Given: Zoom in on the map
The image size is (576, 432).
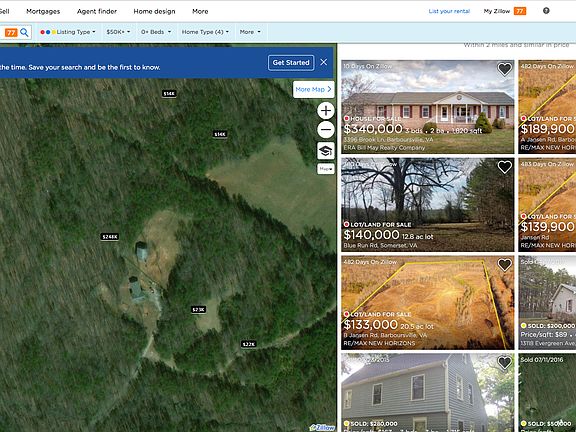Looking at the screenshot, I should [x=325, y=111].
